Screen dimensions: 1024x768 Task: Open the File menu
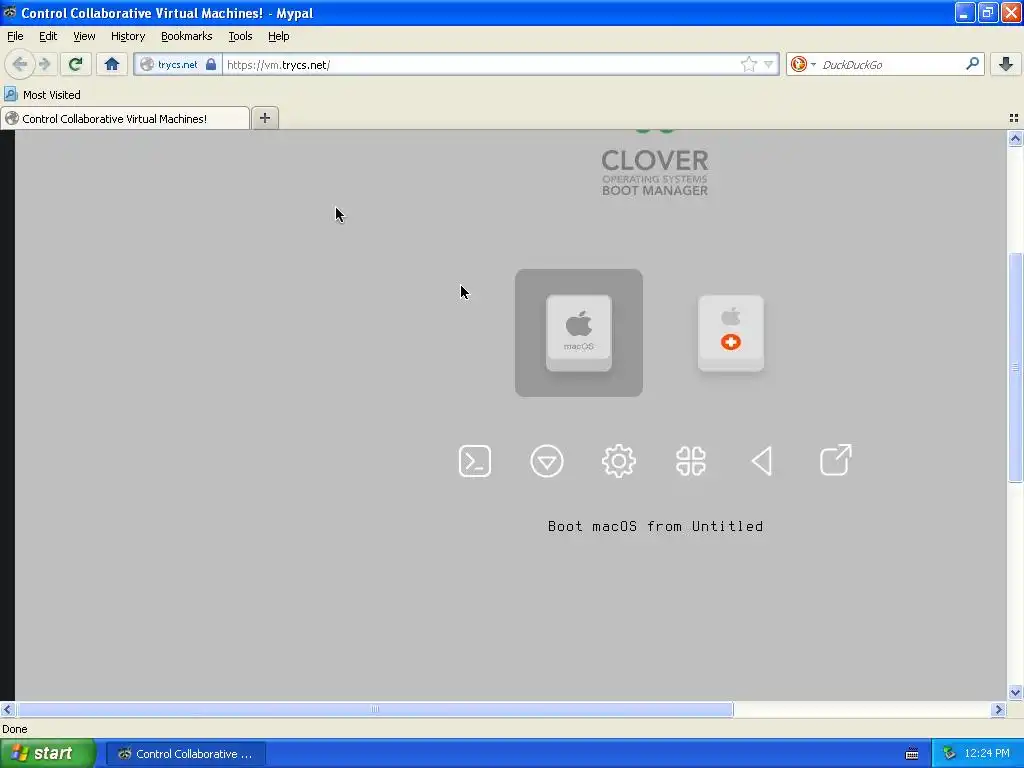pyautogui.click(x=15, y=36)
